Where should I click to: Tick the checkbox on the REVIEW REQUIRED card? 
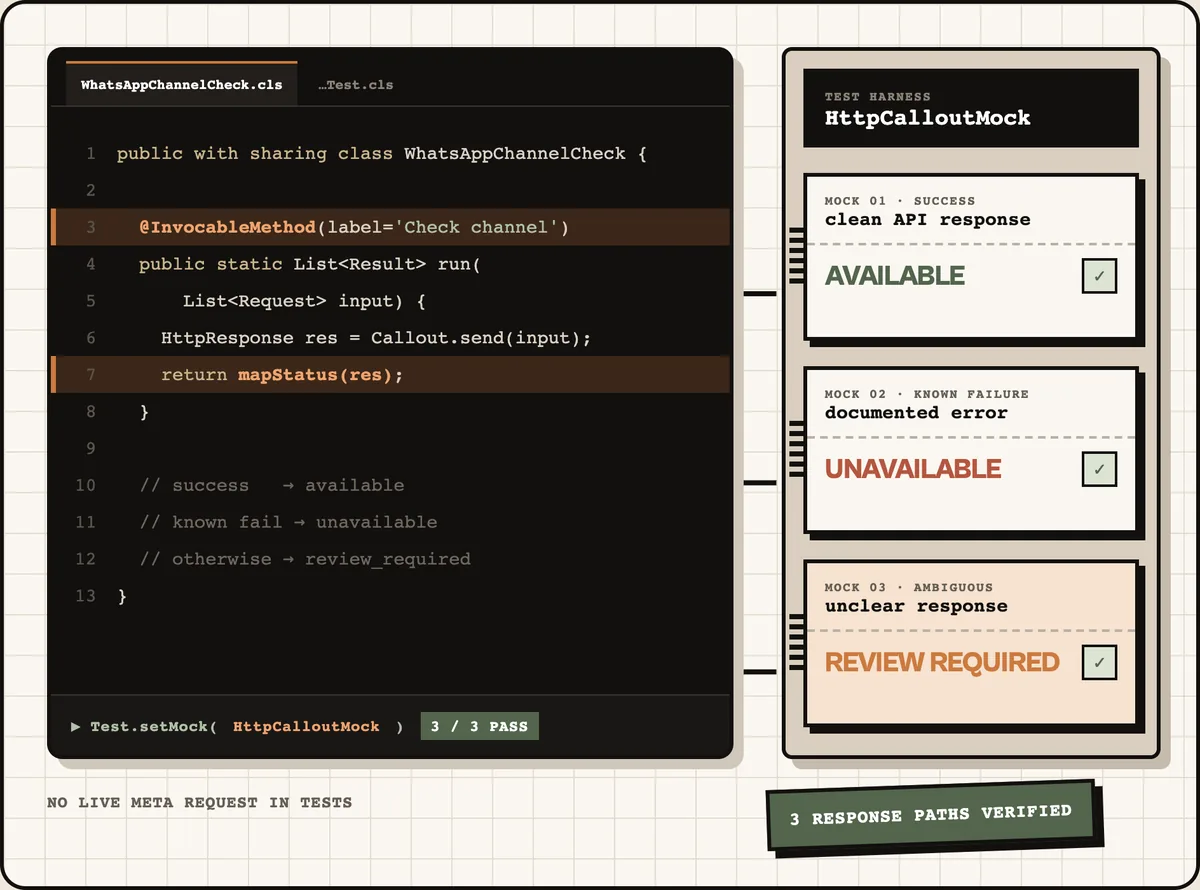[1099, 662]
